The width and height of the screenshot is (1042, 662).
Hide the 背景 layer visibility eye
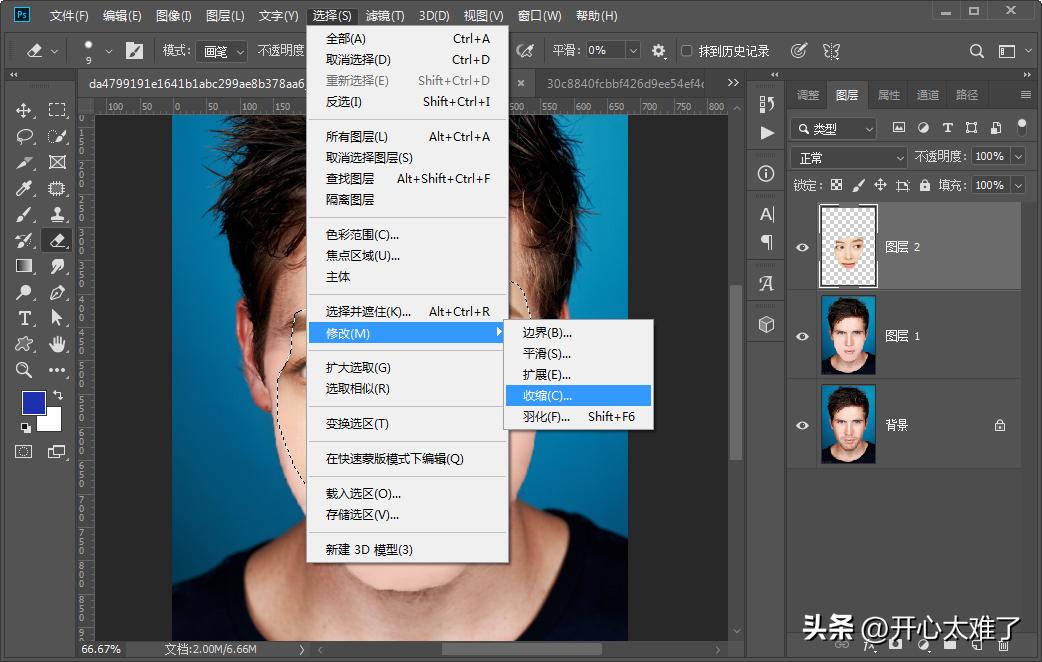click(x=801, y=424)
